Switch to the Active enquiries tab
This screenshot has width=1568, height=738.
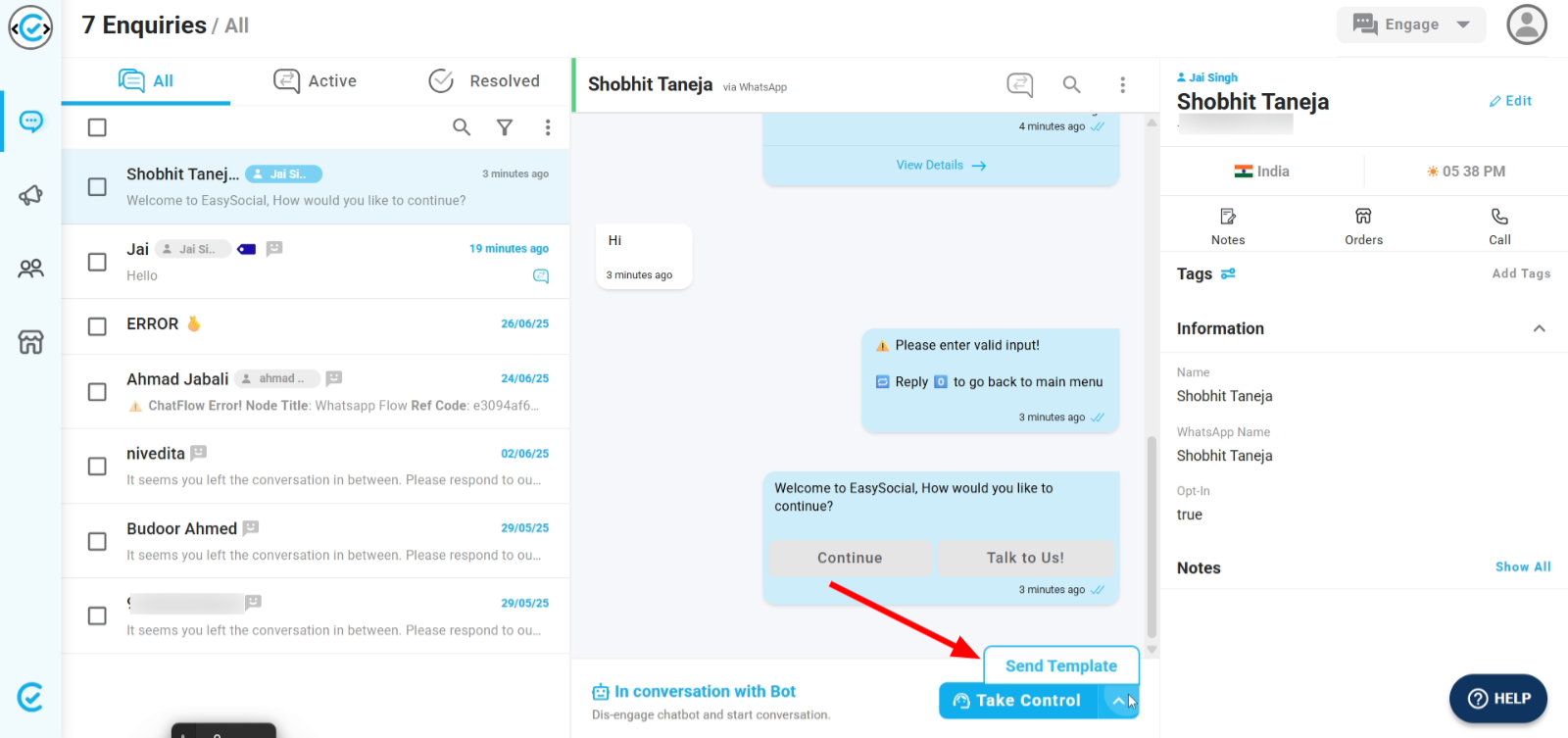click(316, 81)
